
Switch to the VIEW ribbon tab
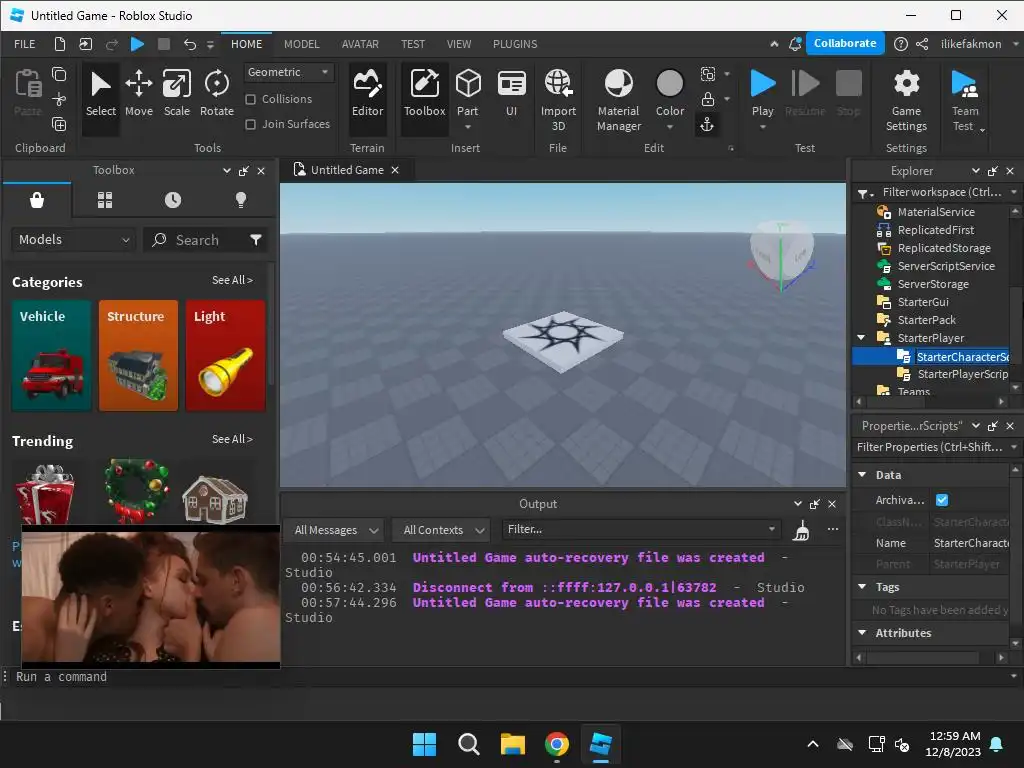tap(458, 44)
